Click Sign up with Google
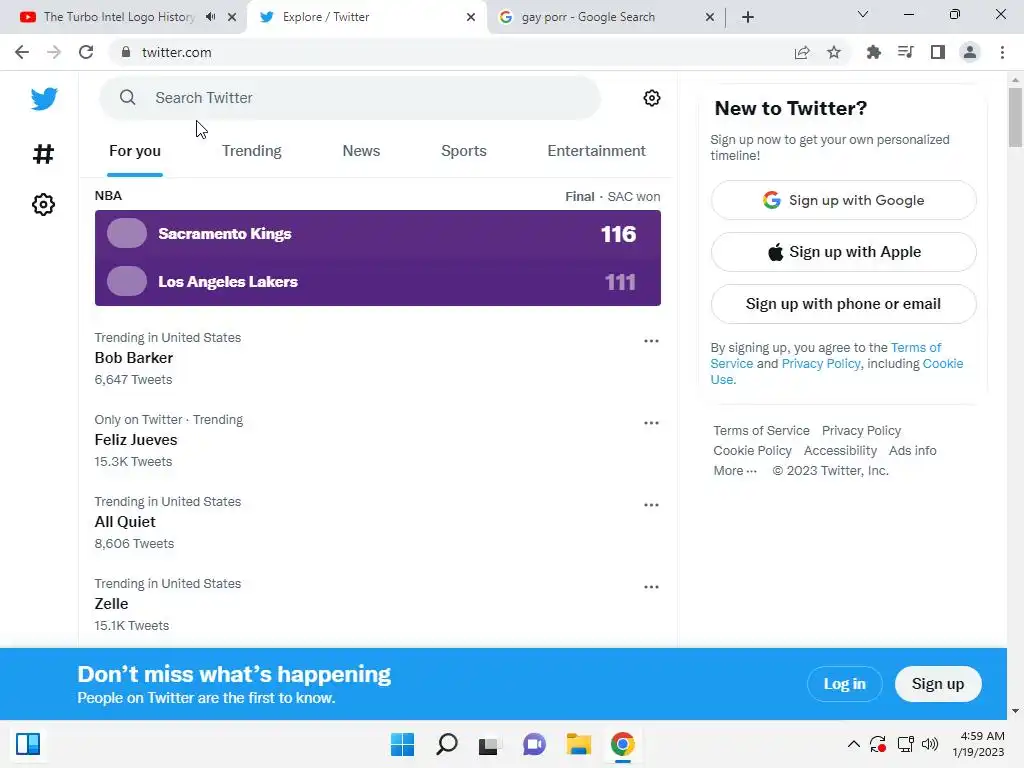 (843, 200)
